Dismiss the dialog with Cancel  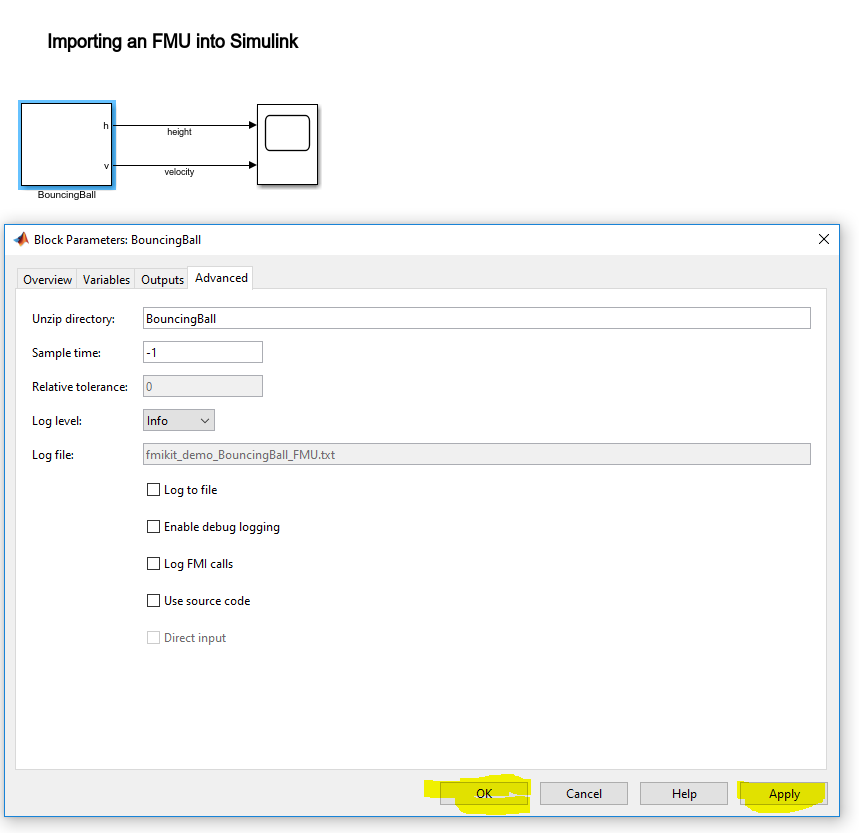pos(583,793)
